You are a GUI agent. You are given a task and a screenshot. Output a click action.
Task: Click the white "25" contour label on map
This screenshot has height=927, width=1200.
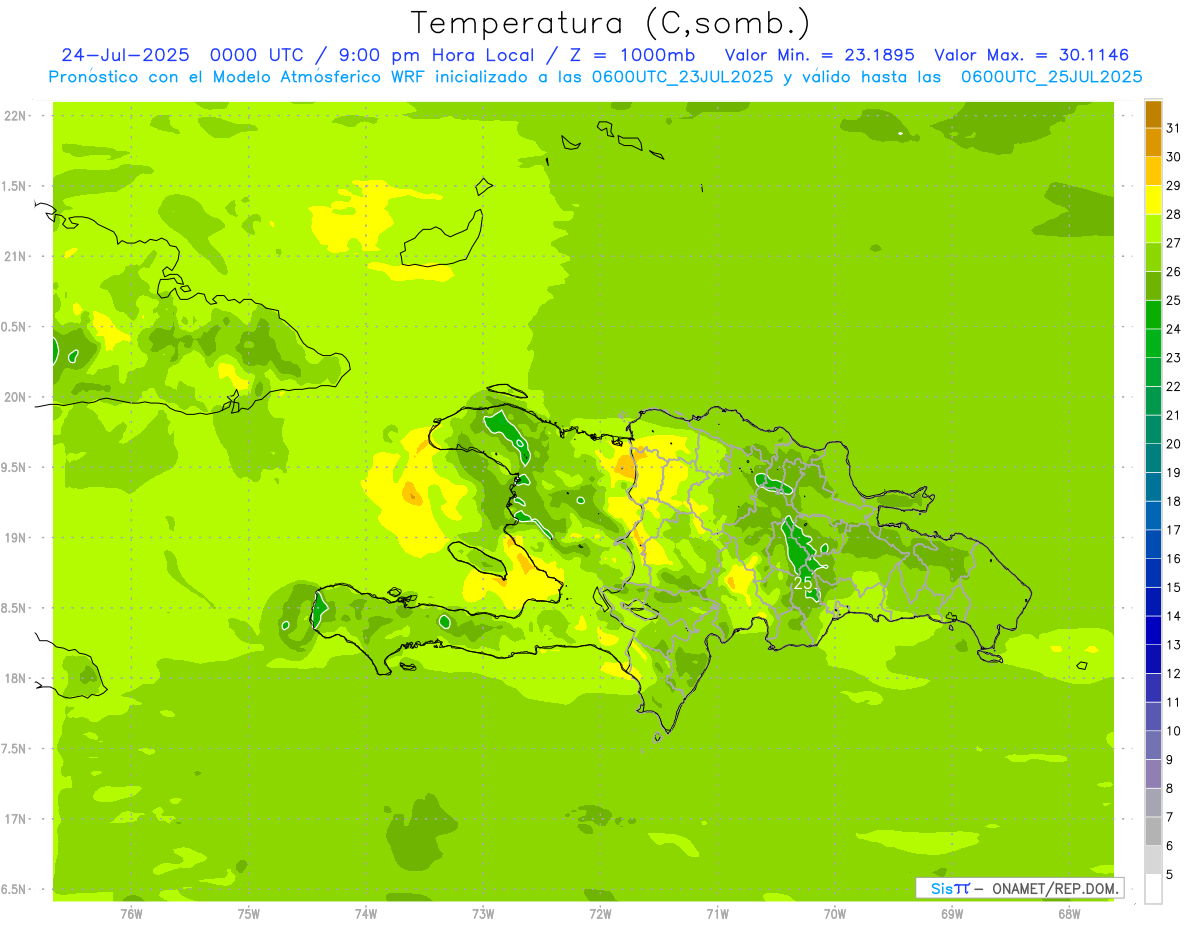click(803, 582)
